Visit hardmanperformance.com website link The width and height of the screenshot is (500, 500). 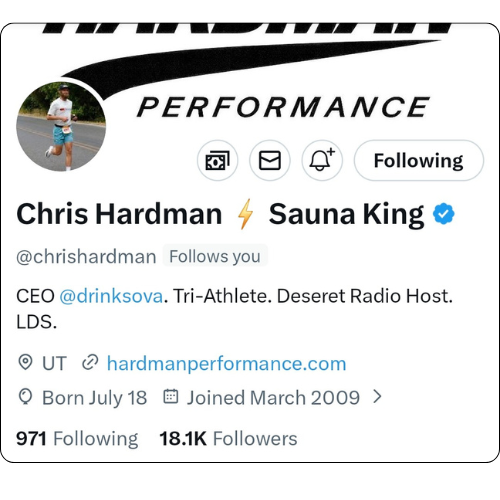[x=227, y=363]
